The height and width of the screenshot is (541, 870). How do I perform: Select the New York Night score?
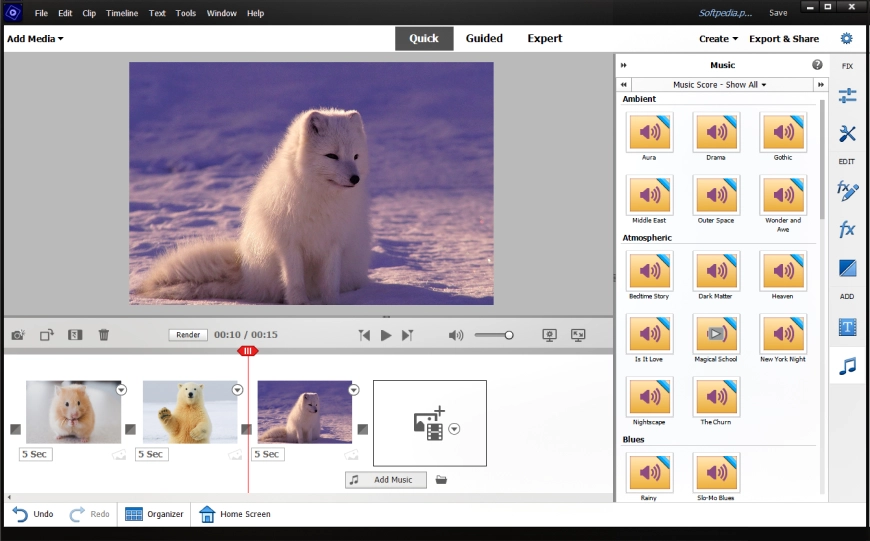point(783,333)
